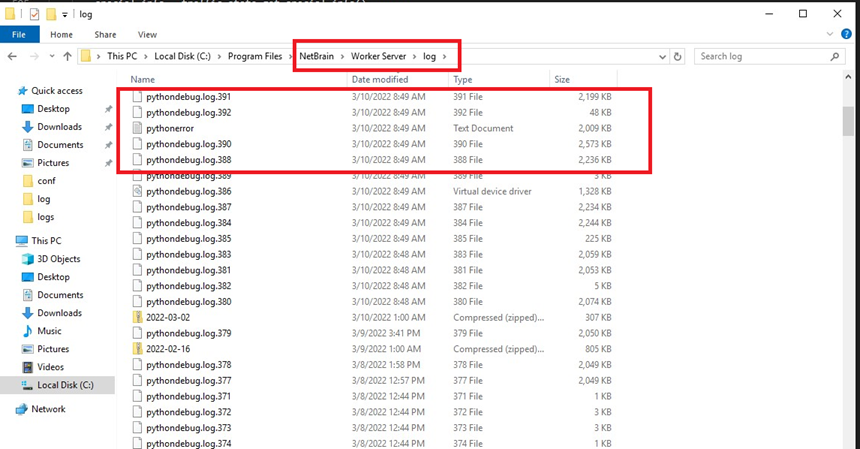Open the Music folder in sidebar

tap(49, 331)
